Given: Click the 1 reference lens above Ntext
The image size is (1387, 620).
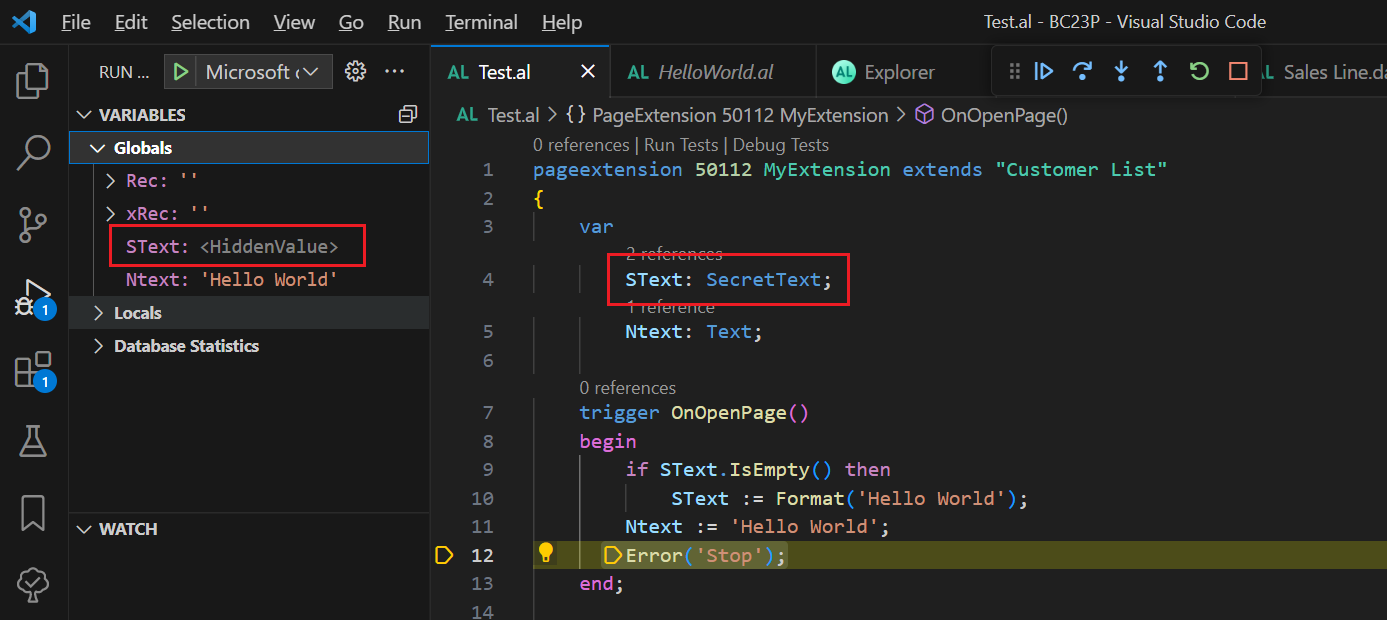Looking at the screenshot, I should pyautogui.click(x=670, y=307).
